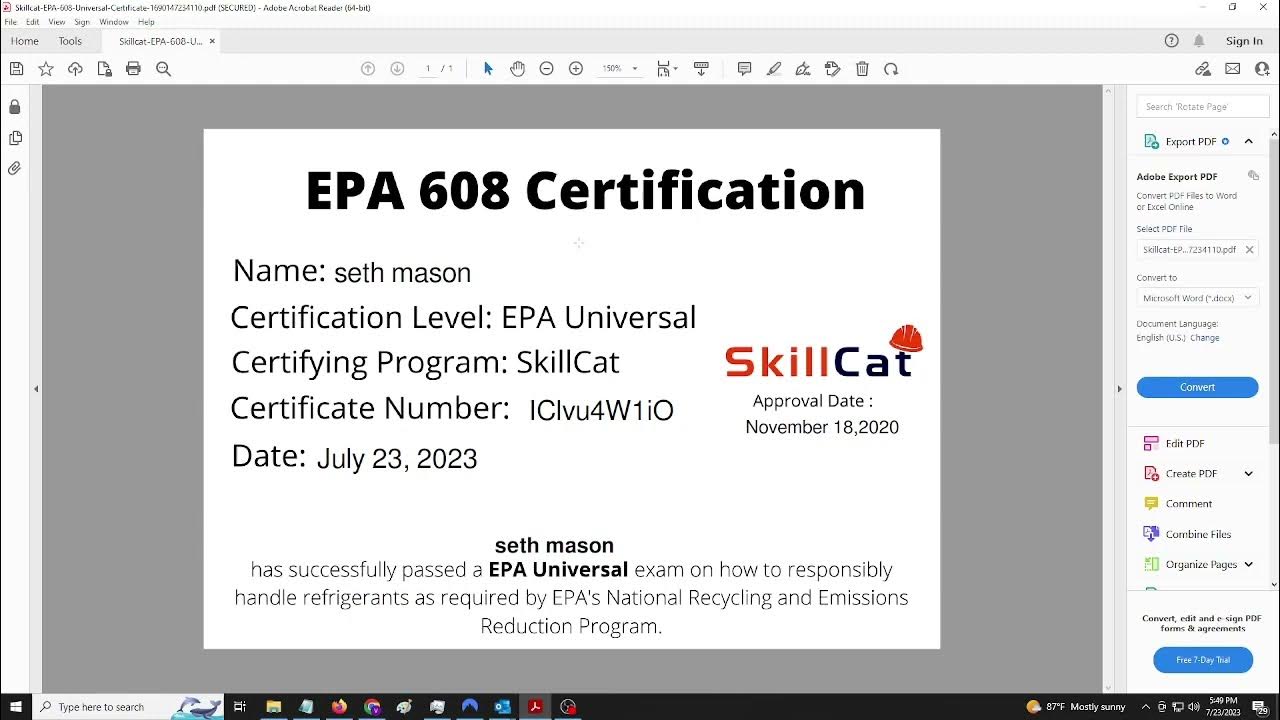Viewport: 1280px width, 720px height.
Task: Open the Microsoft Word convert-to dropdown
Action: click(1197, 298)
